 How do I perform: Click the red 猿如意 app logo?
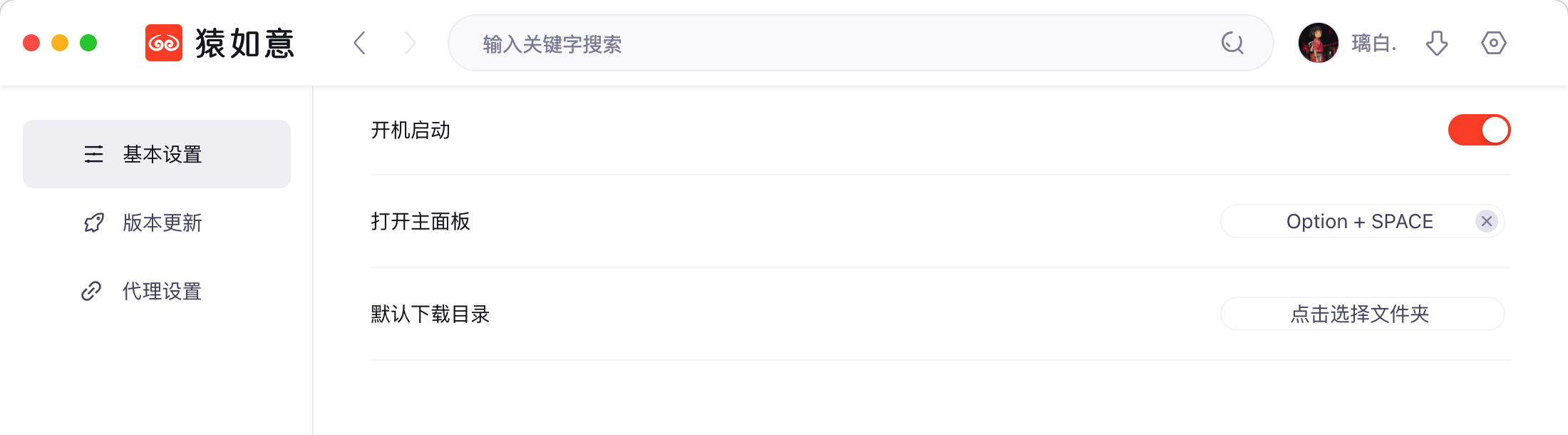tap(164, 43)
